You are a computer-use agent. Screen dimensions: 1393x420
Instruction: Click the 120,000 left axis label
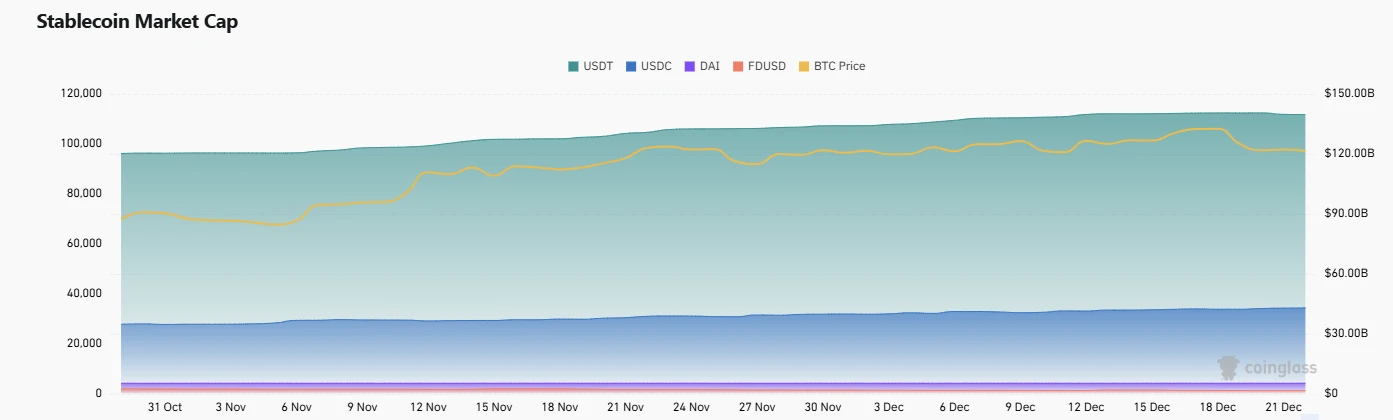tap(82, 93)
